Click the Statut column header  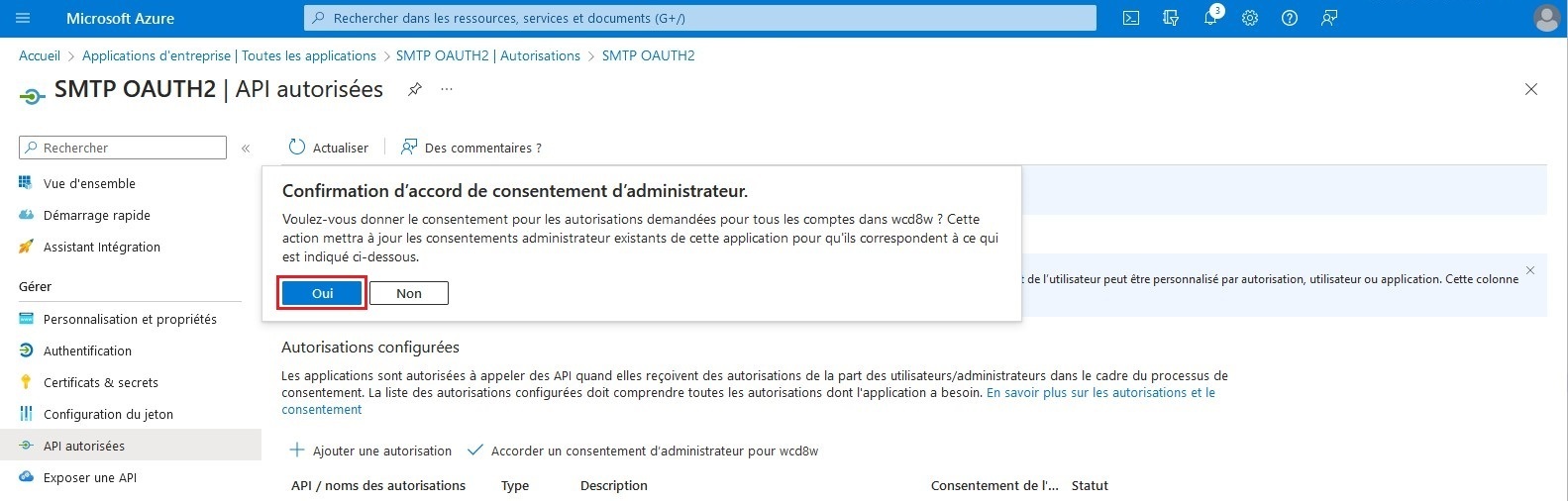pos(1090,485)
